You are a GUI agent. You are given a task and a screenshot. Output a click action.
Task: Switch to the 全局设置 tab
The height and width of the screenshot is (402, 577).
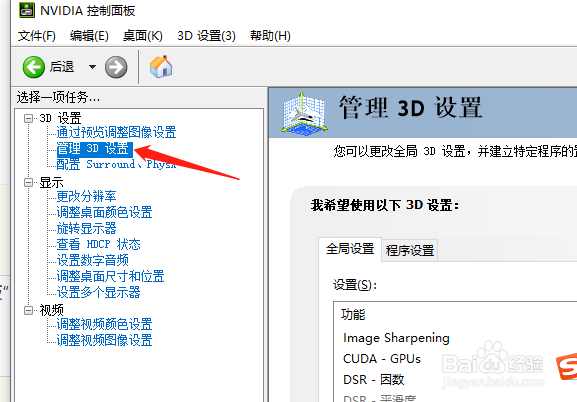click(x=350, y=249)
